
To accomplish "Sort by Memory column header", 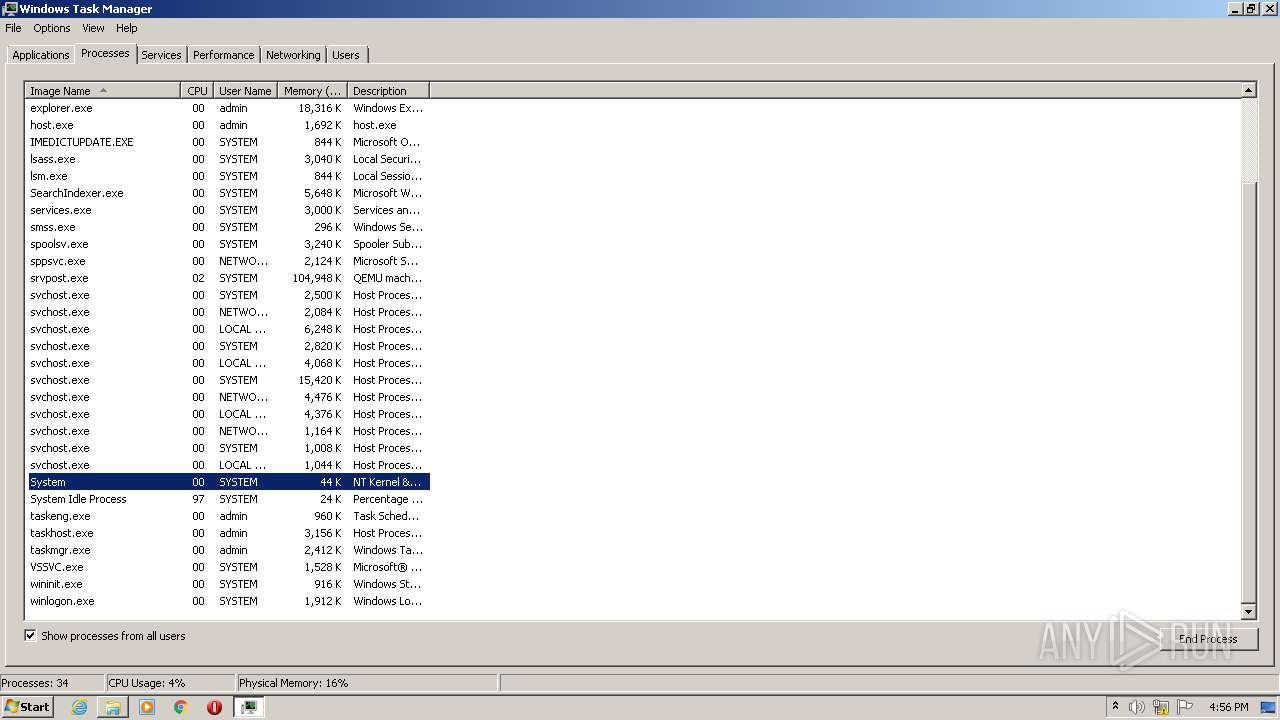I will click(x=312, y=91).
